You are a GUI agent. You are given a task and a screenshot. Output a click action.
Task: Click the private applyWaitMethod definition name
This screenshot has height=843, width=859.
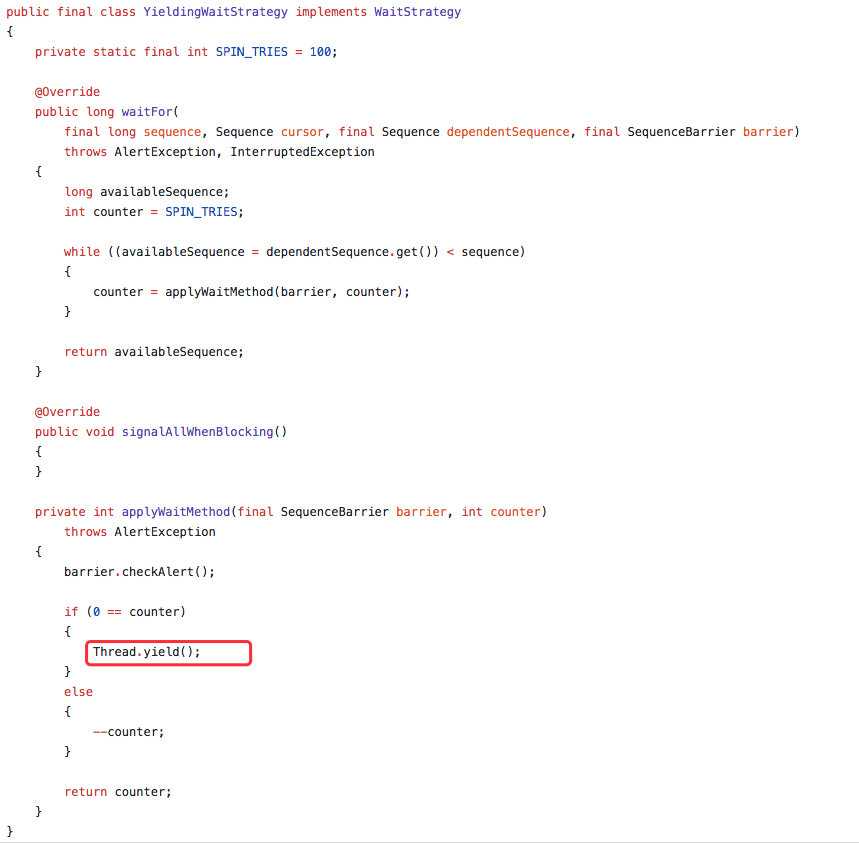[176, 512]
